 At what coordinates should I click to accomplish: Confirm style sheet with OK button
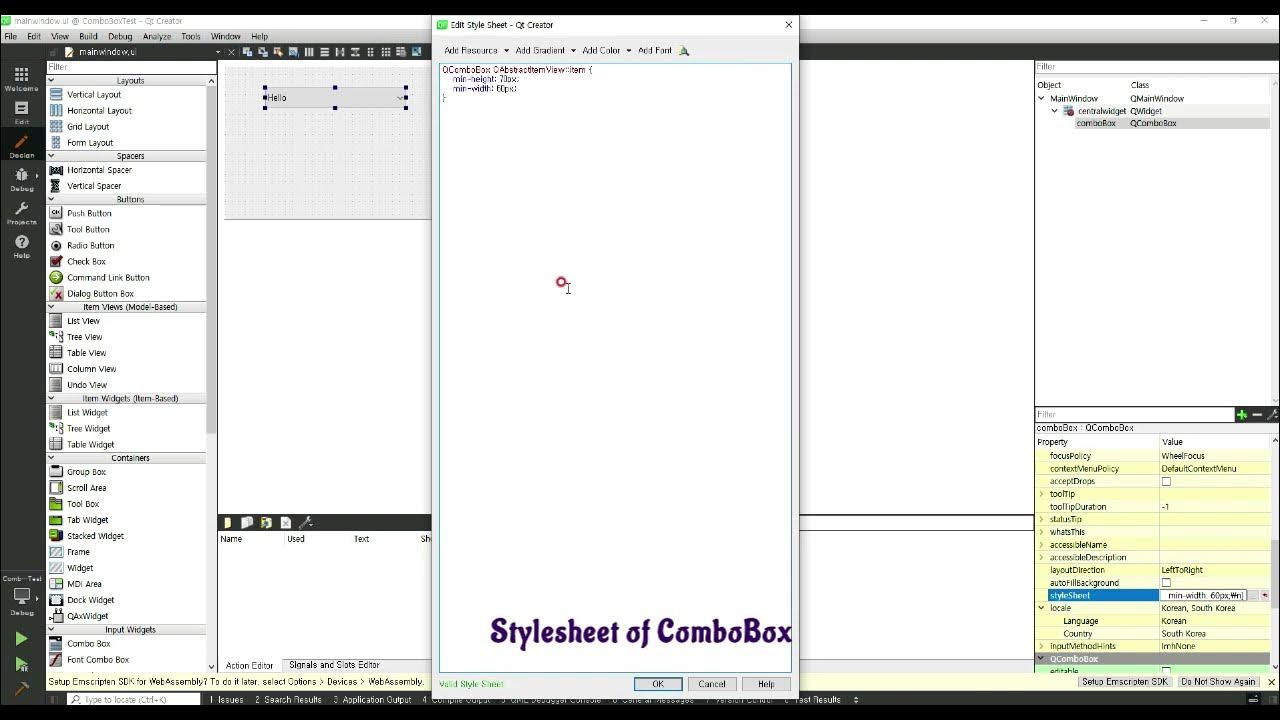[x=658, y=684]
